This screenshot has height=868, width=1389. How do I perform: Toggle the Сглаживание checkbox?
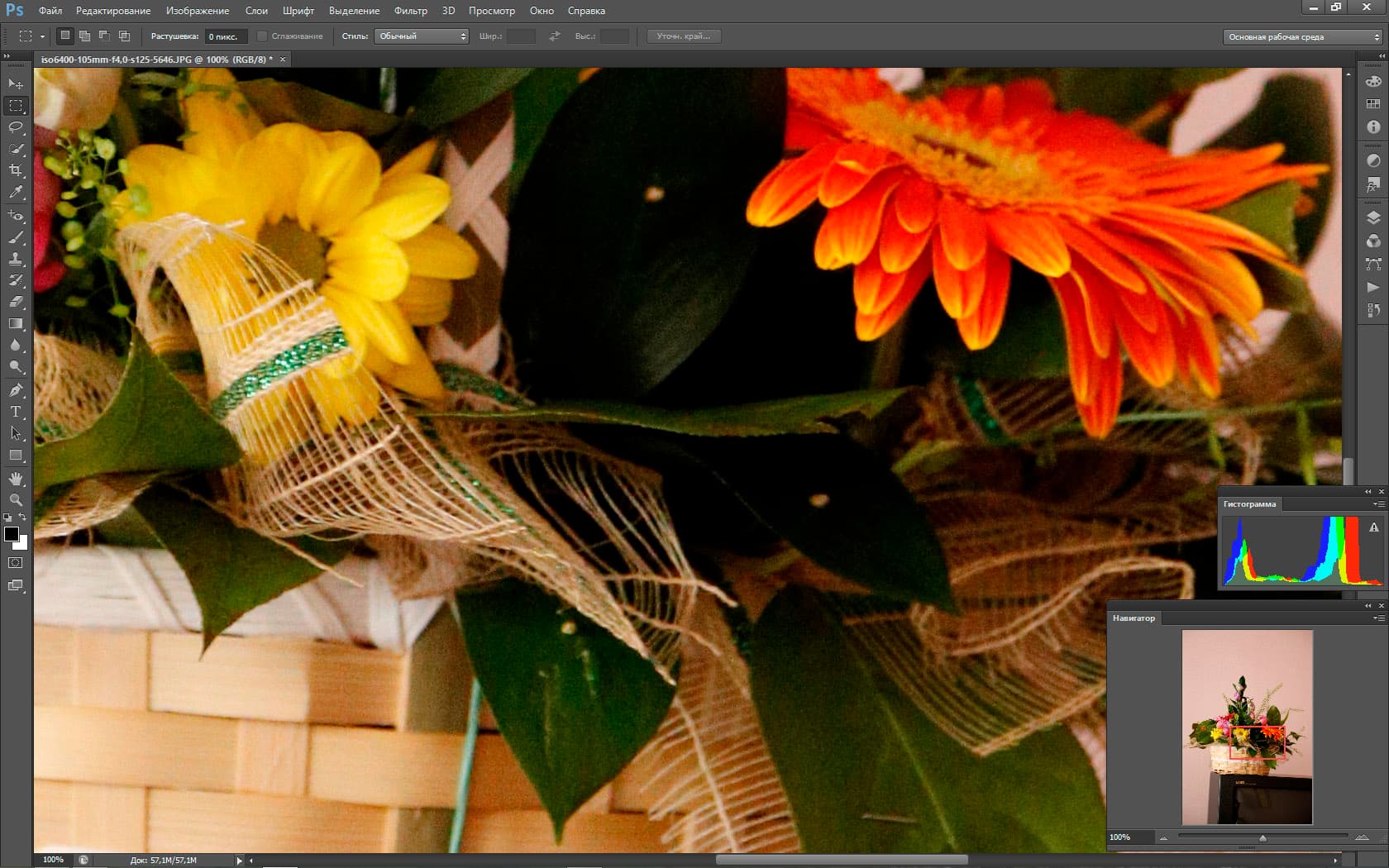coord(262,36)
